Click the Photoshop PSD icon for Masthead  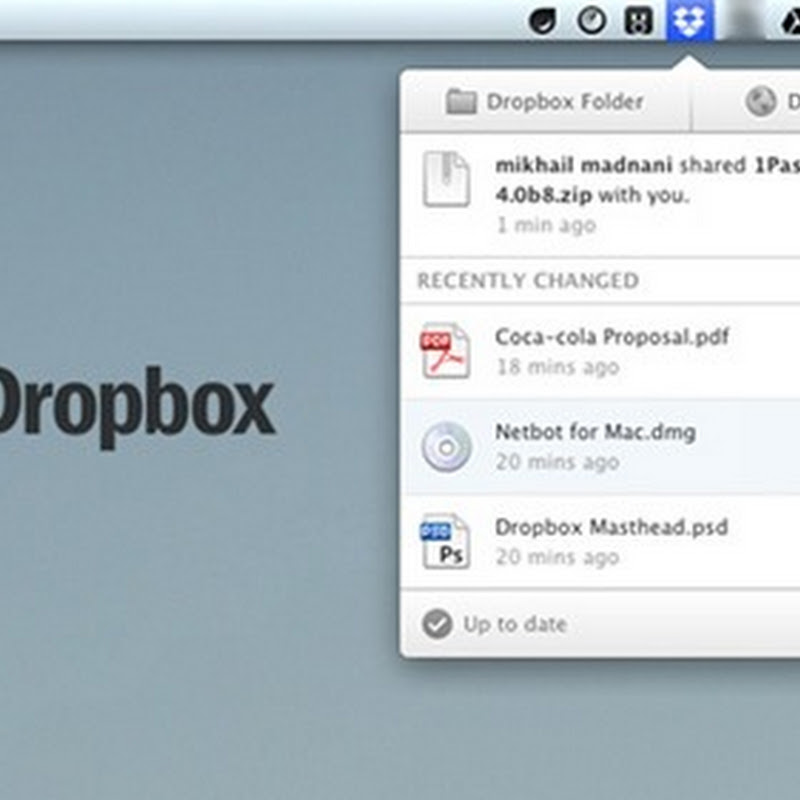[445, 541]
